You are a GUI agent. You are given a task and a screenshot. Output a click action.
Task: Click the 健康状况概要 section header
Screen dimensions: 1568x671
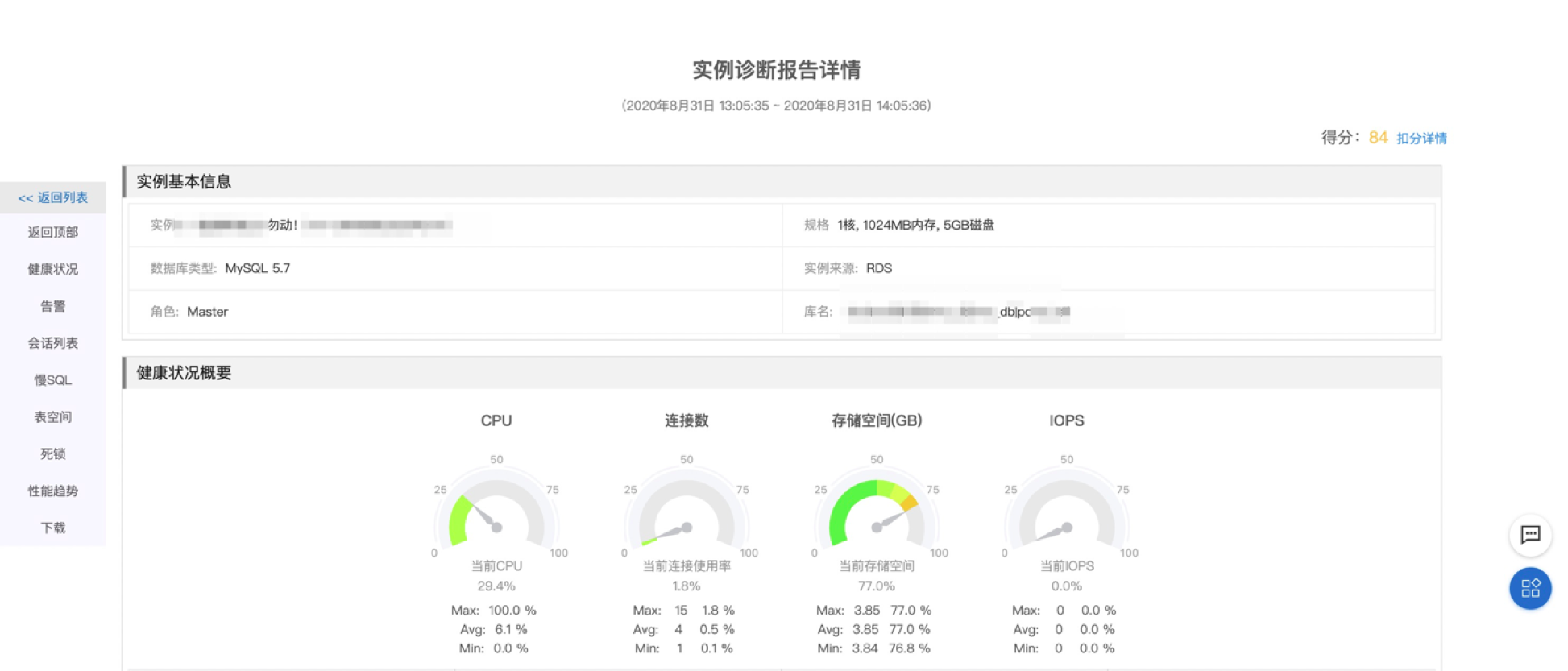pyautogui.click(x=184, y=373)
